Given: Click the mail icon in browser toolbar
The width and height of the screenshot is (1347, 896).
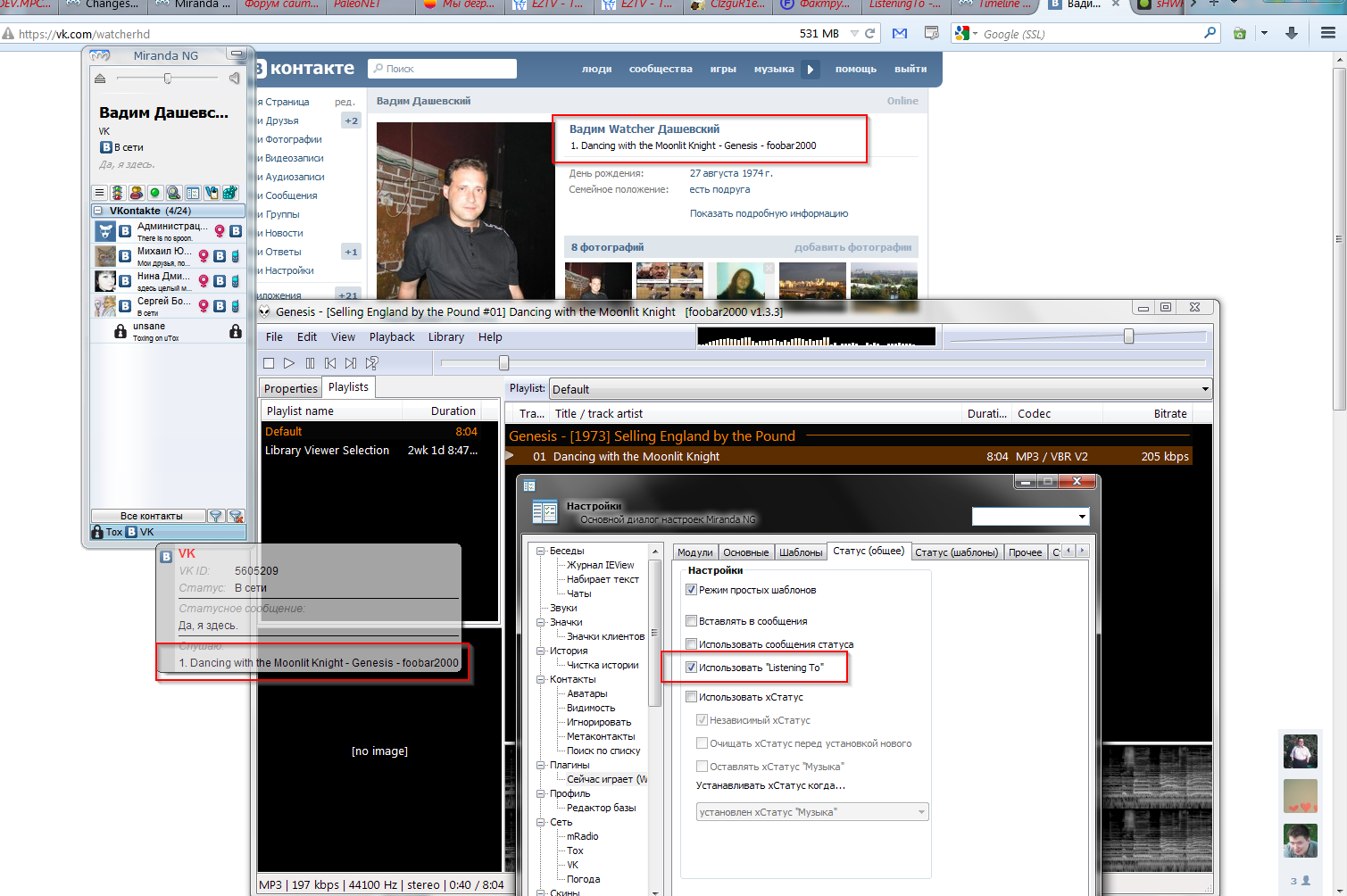Looking at the screenshot, I should point(900,33).
